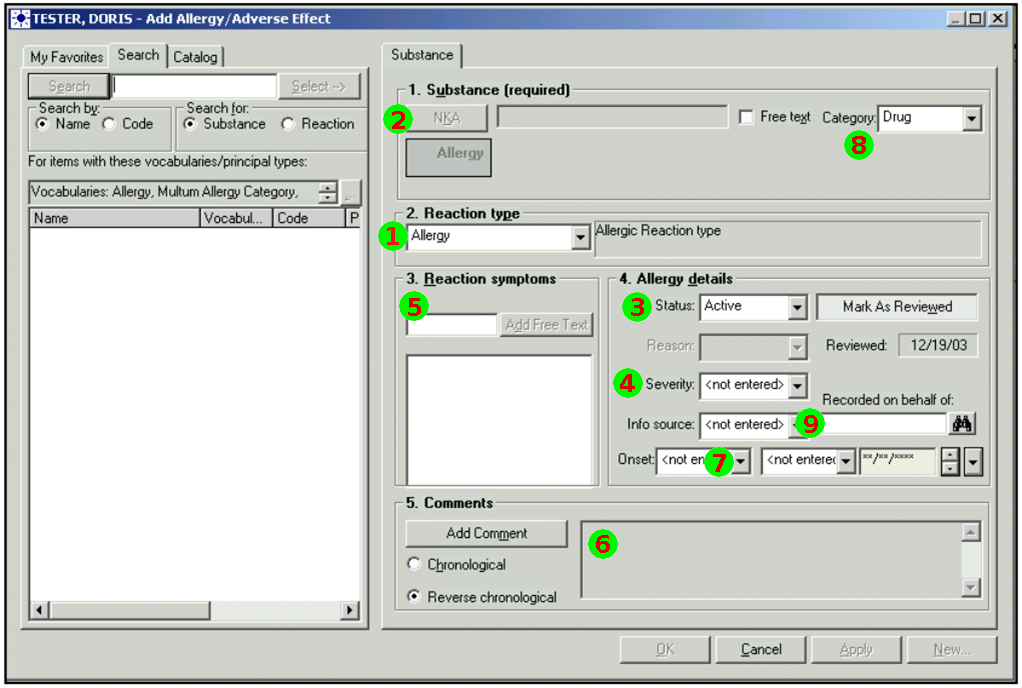Click the vocabularies ellipsis browse button
The image size is (1022, 688).
click(351, 192)
